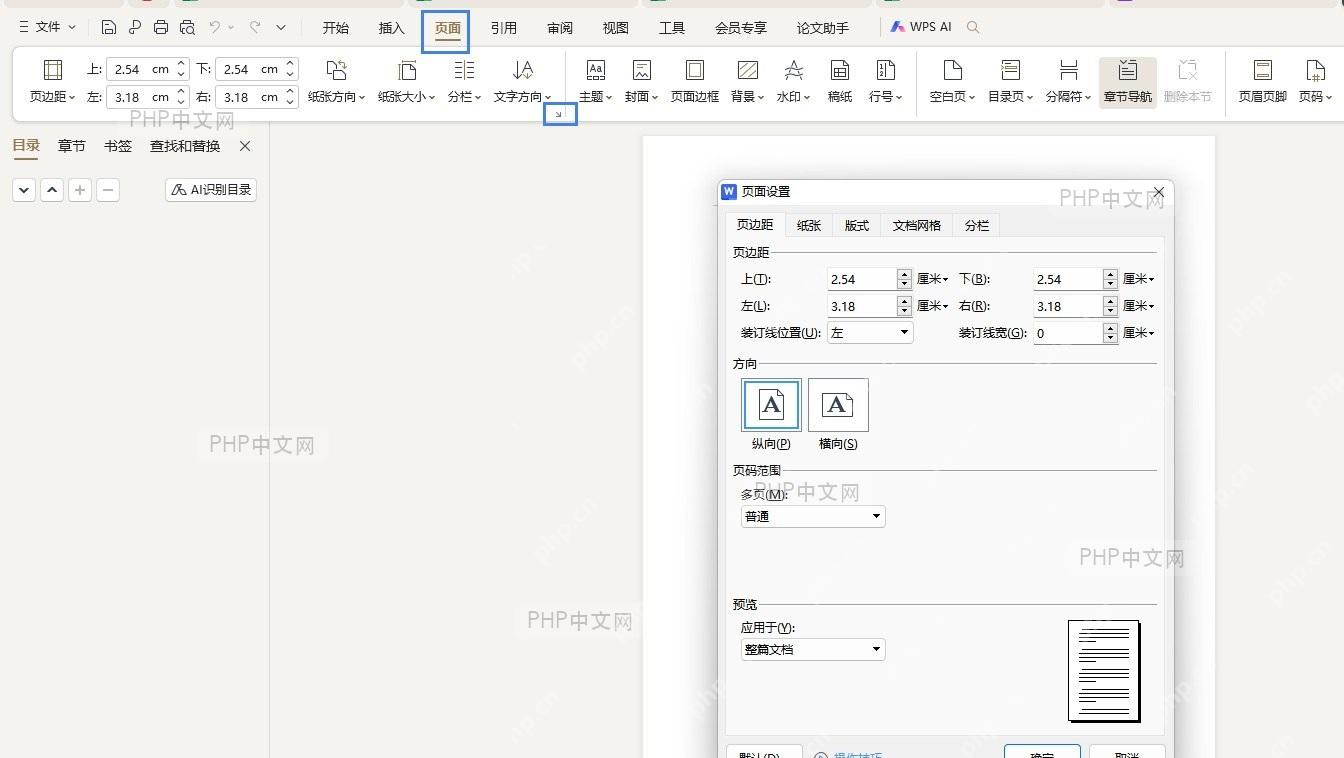Launch WPS AI assistant
1344x758 pixels.
[921, 28]
